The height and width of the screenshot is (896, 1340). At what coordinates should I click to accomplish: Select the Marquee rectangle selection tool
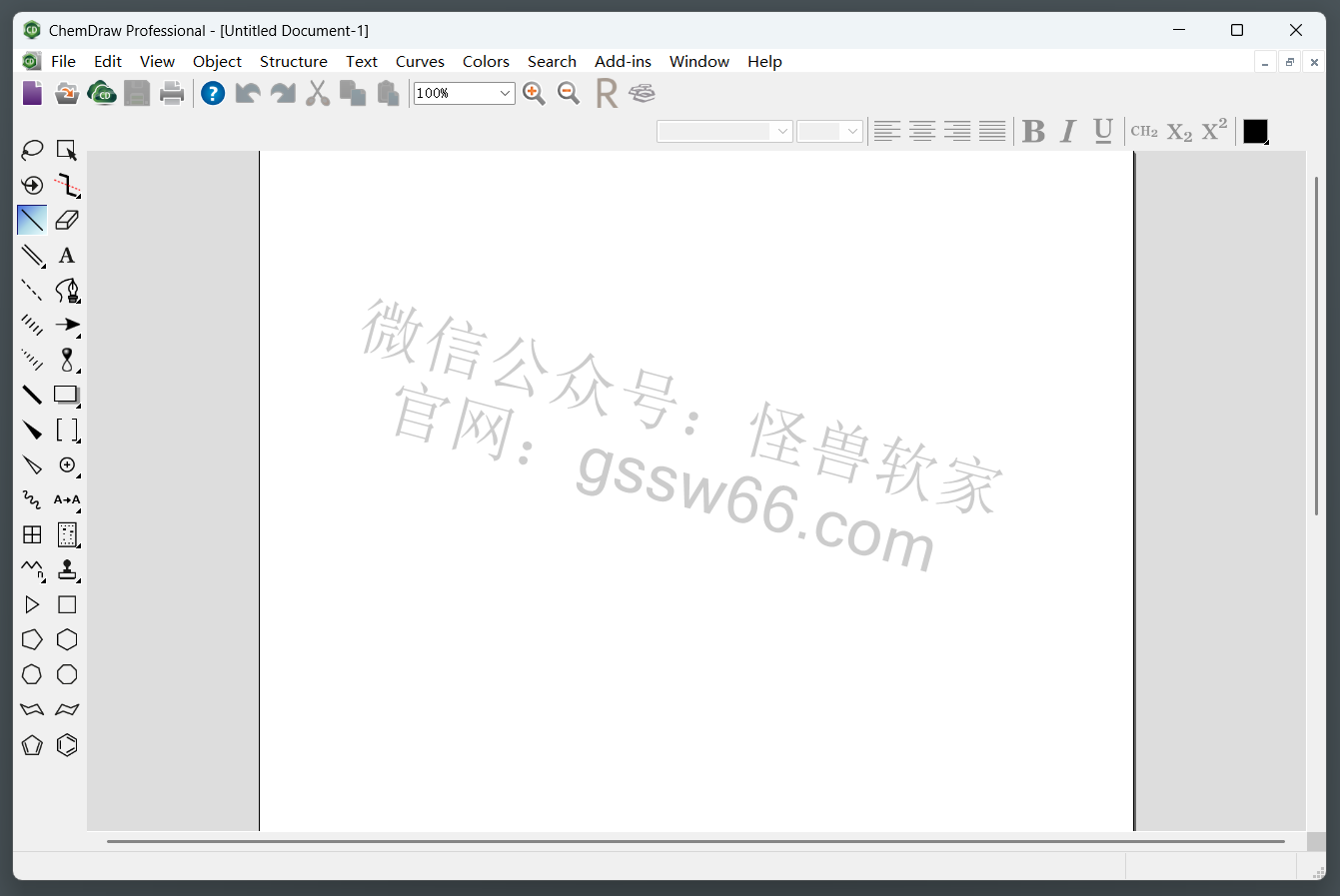tap(67, 150)
